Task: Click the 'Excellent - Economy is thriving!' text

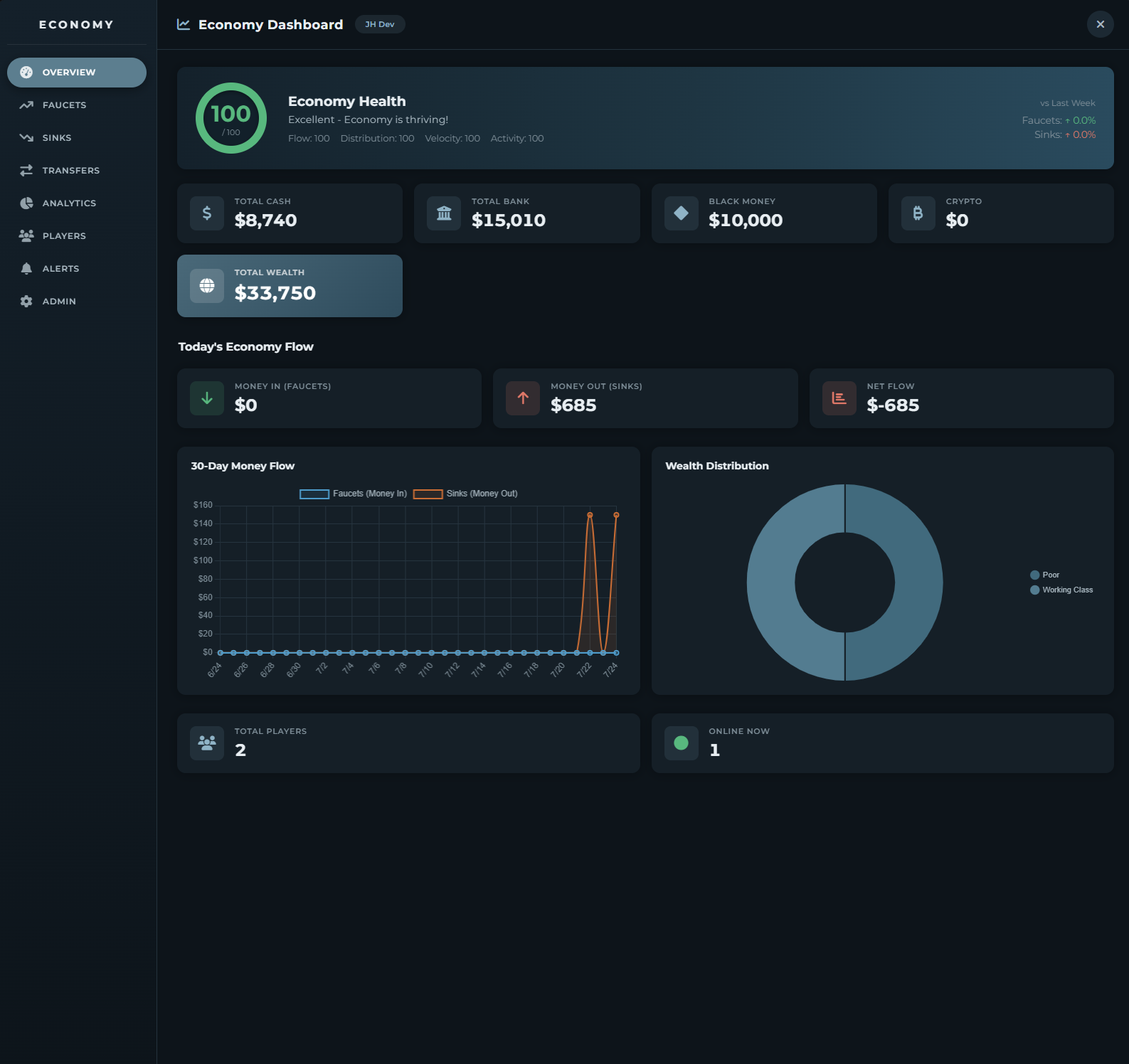Action: (368, 119)
